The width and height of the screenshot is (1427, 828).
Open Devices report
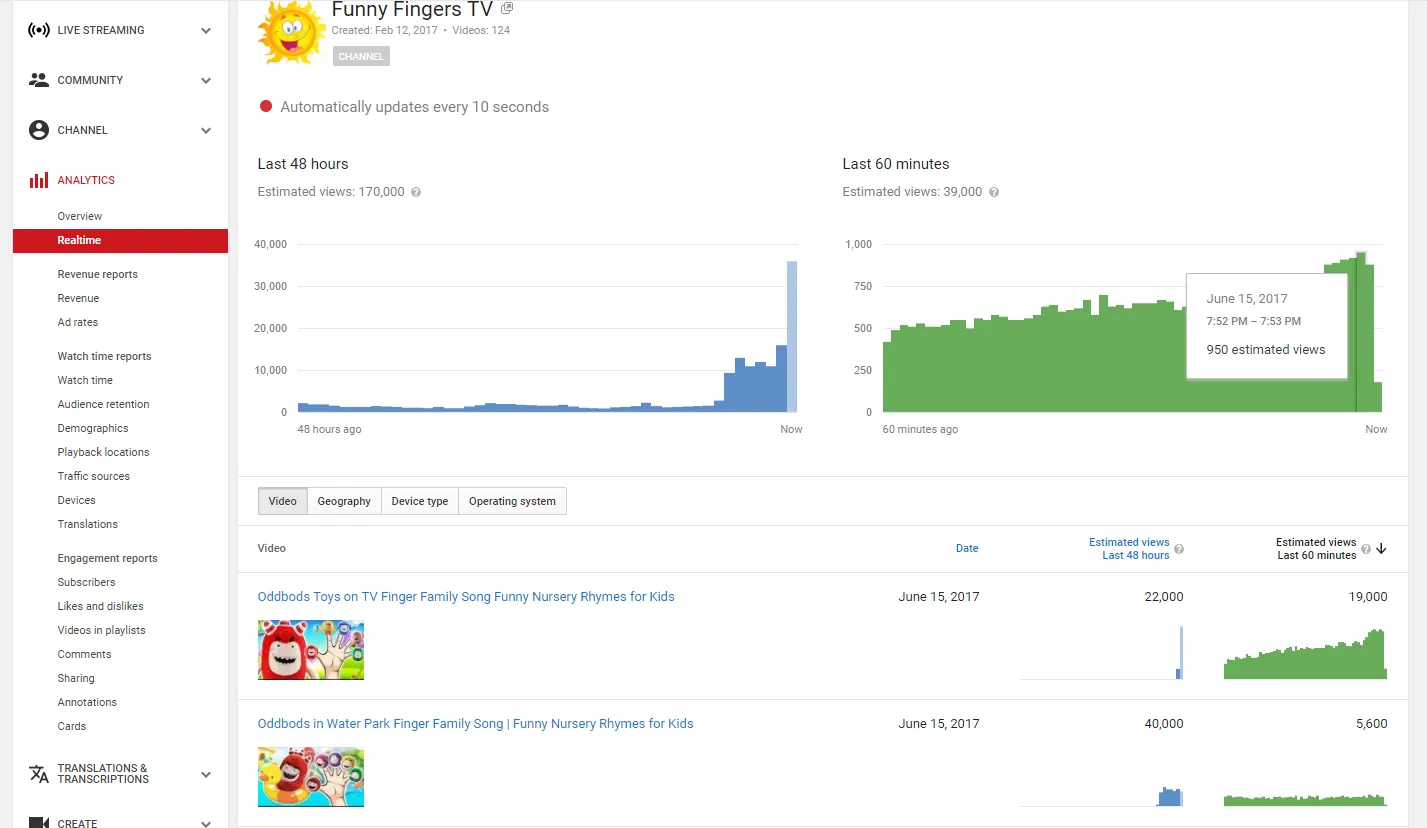pyautogui.click(x=77, y=500)
